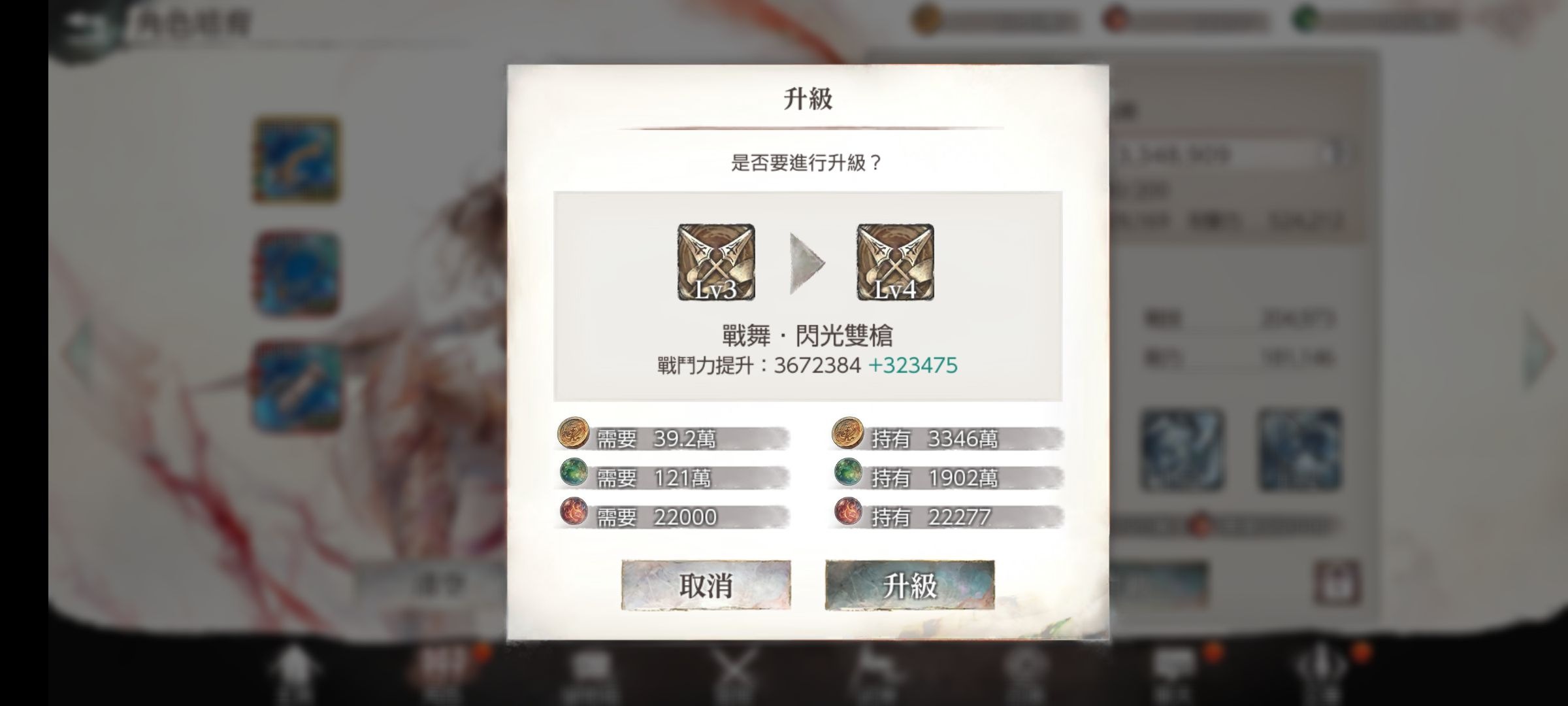Tap the required red orb icon

click(x=573, y=513)
